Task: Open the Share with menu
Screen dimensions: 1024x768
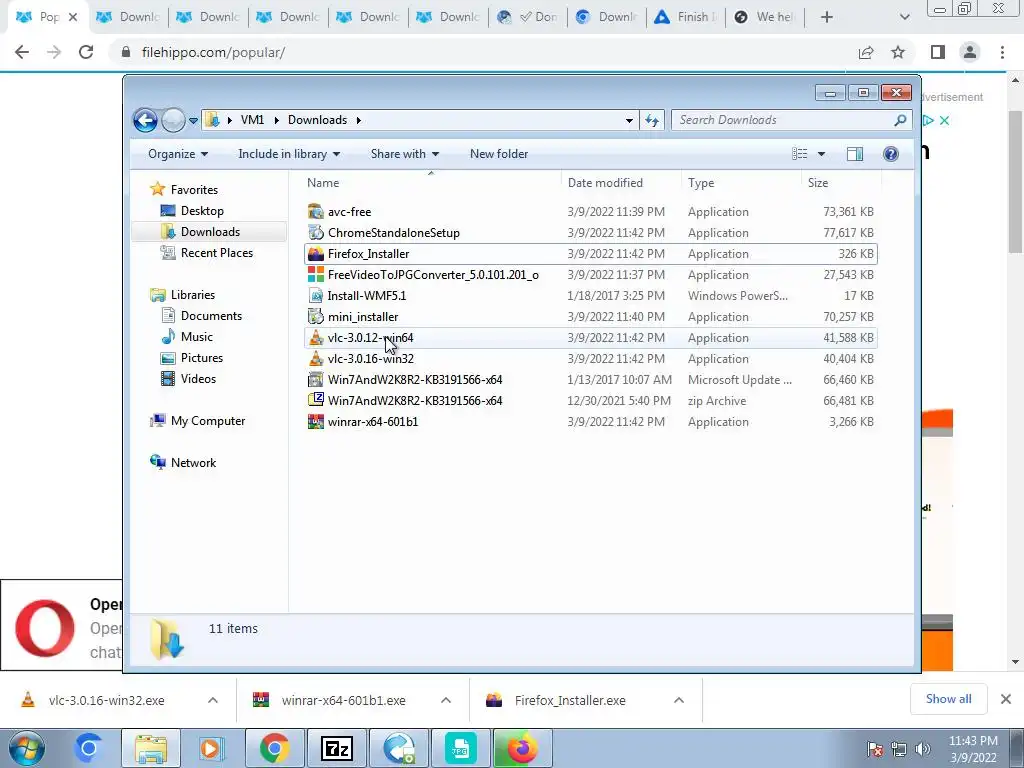Action: point(404,154)
